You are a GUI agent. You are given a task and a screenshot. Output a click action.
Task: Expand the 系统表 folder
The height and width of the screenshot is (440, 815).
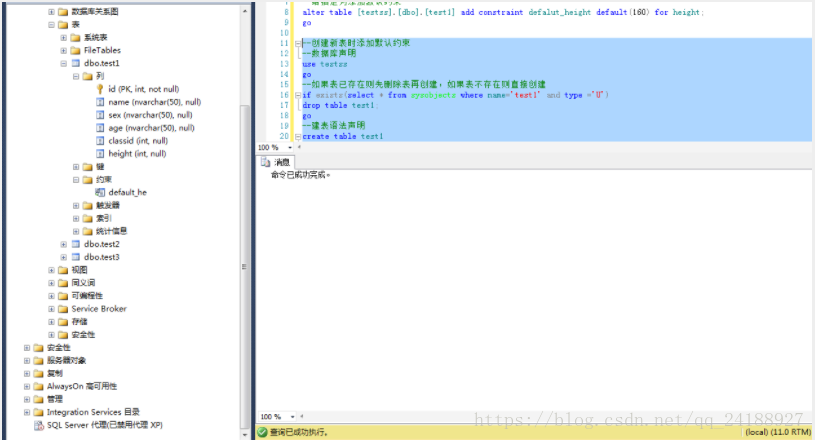coord(63,37)
